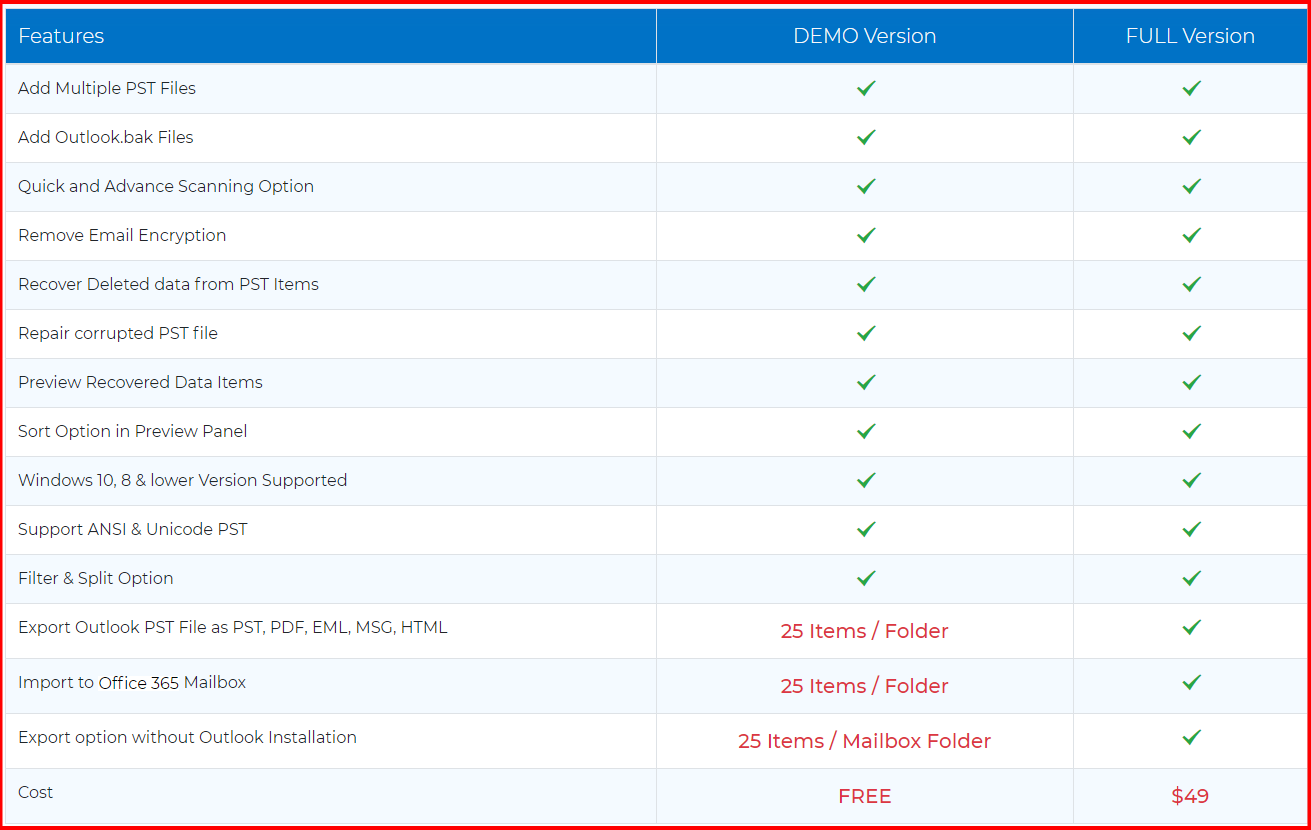The image size is (1311, 830).
Task: Click 'Recover Deleted data from PST Items' text
Action: (x=168, y=284)
